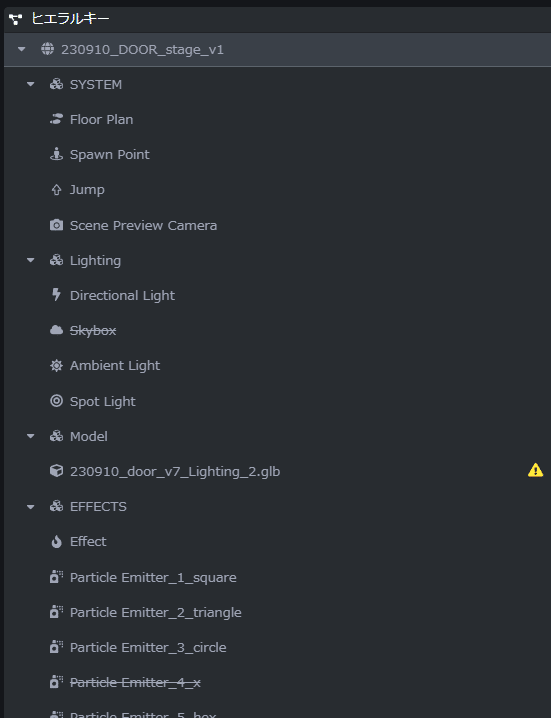Click the yellow warning icon on the glb model
The image size is (551, 718).
[535, 470]
